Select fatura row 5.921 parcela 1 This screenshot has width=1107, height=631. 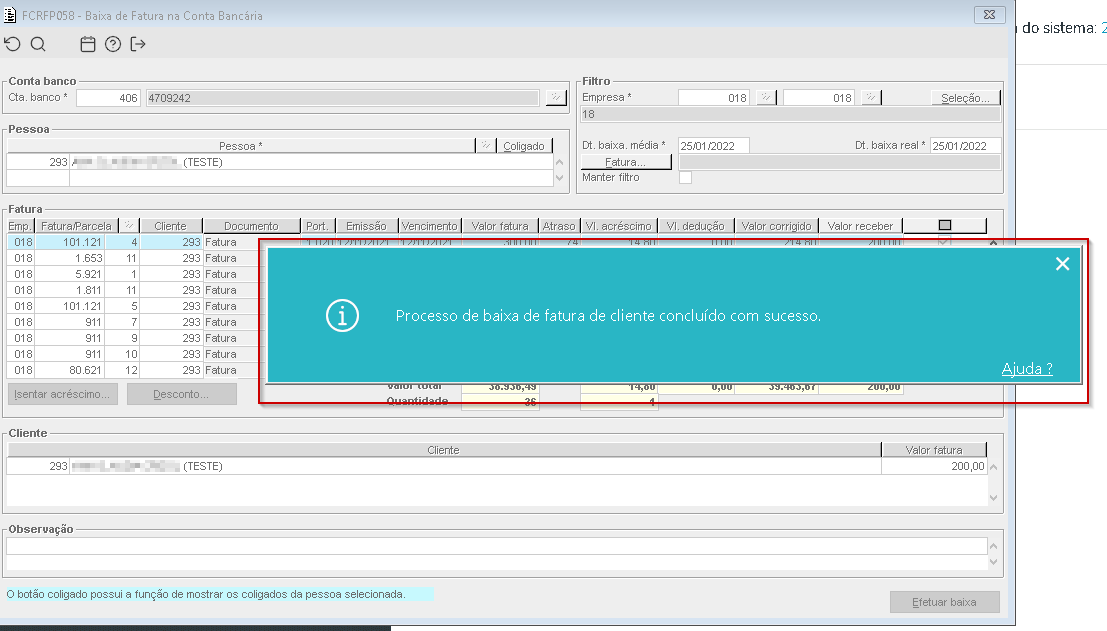133,274
